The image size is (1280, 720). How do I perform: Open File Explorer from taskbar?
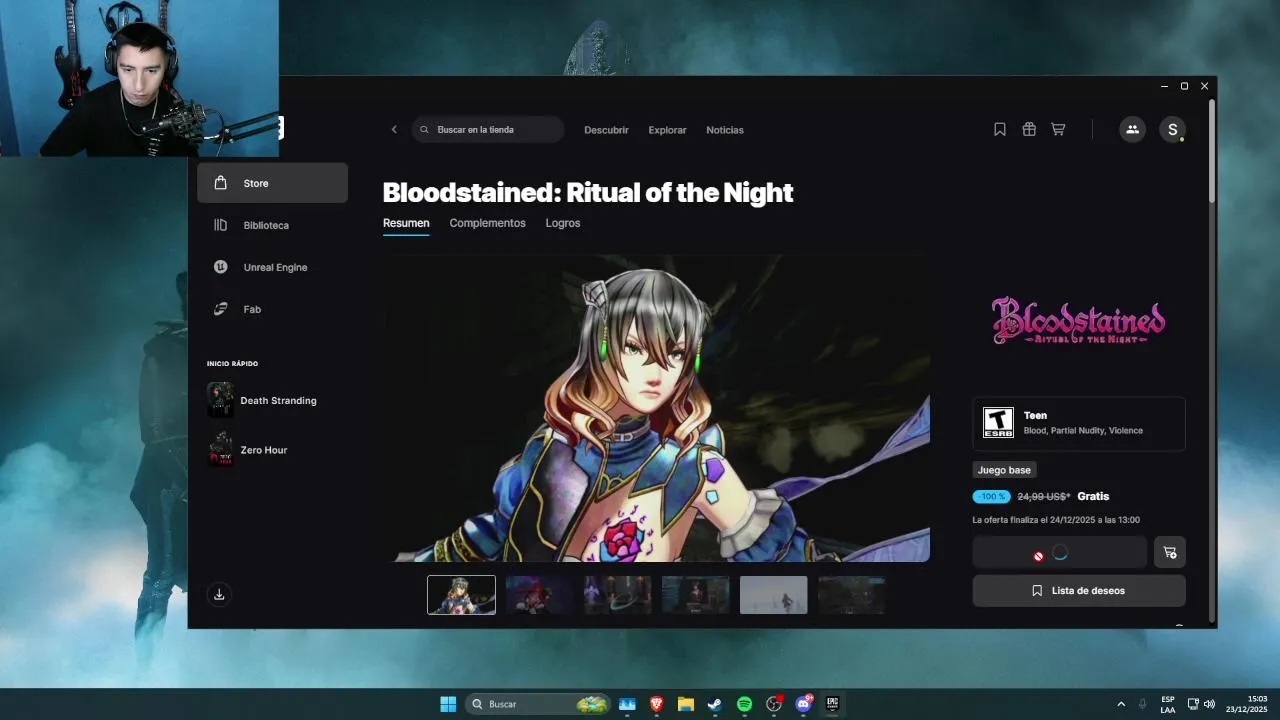coord(686,704)
